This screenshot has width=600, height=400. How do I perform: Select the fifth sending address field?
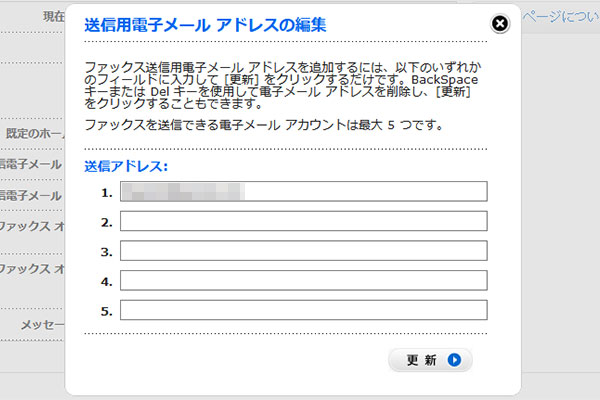pos(303,311)
